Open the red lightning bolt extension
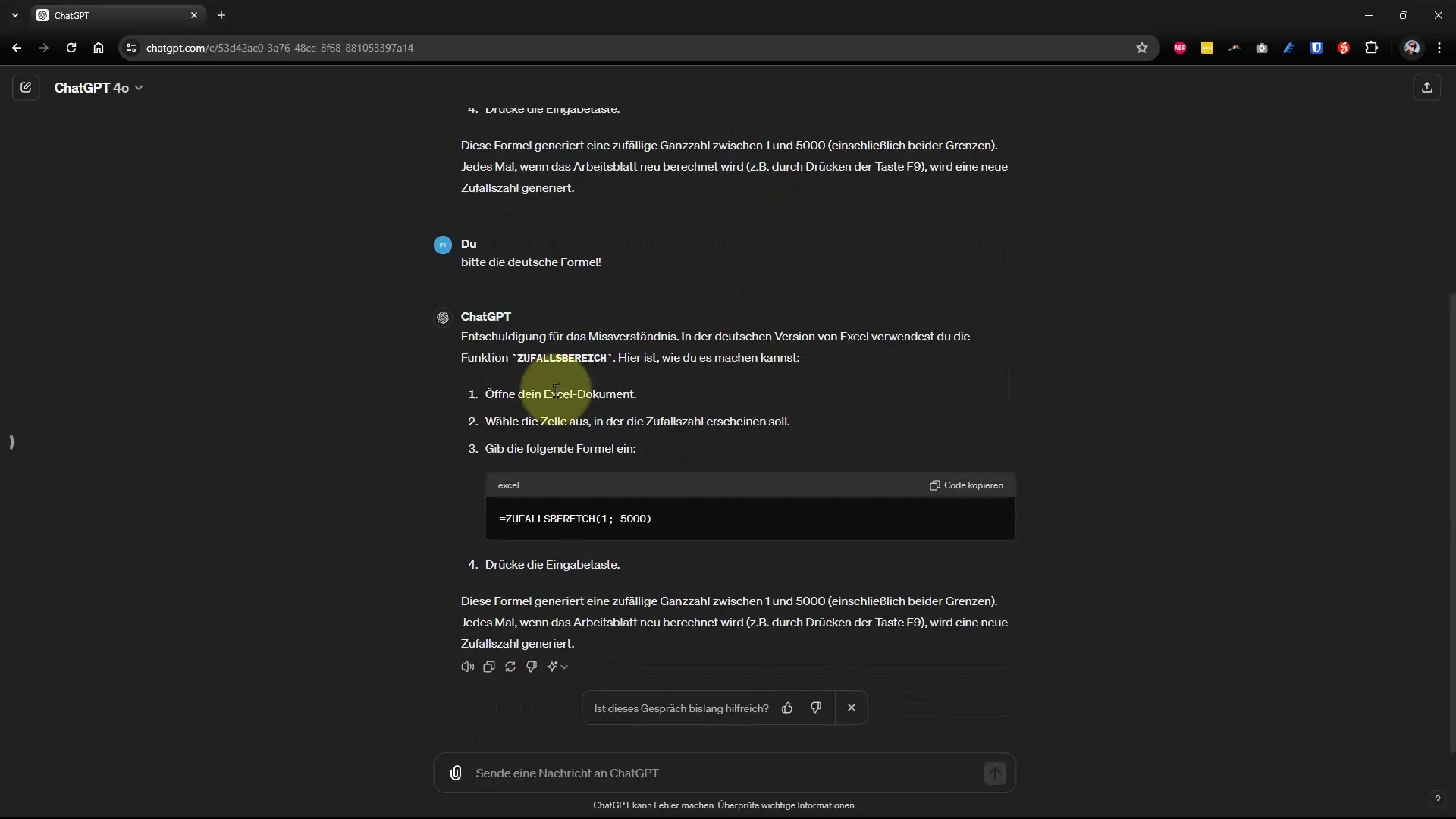1456x819 pixels. pyautogui.click(x=1344, y=48)
